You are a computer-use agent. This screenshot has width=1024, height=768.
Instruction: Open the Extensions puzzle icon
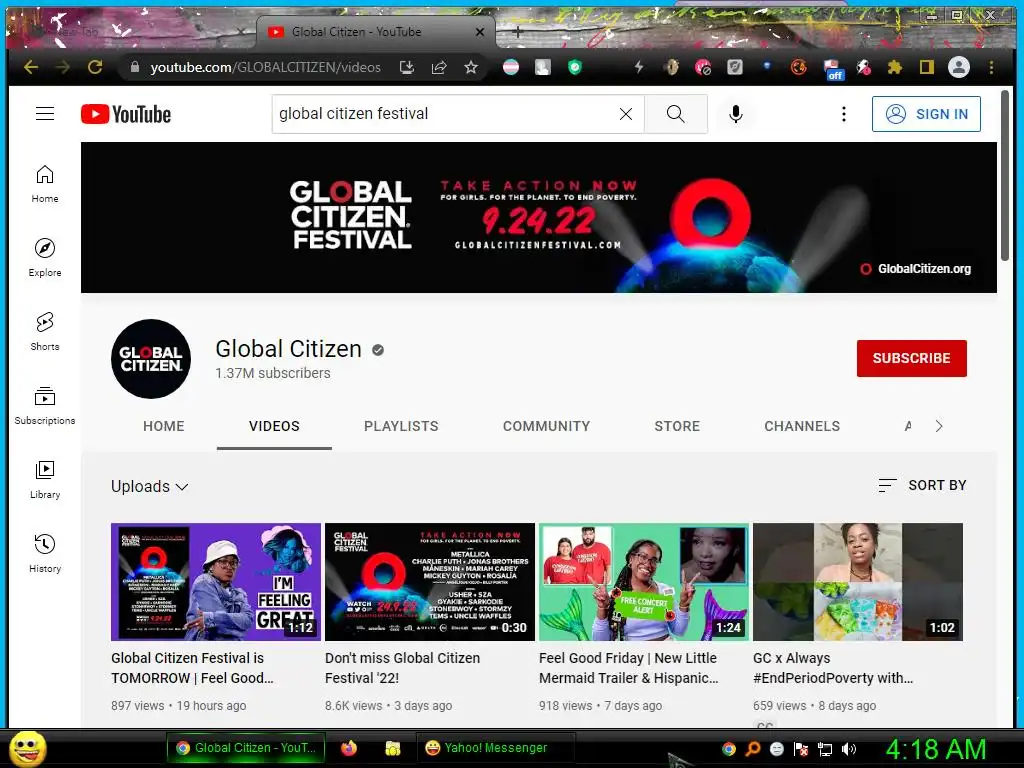(x=895, y=67)
